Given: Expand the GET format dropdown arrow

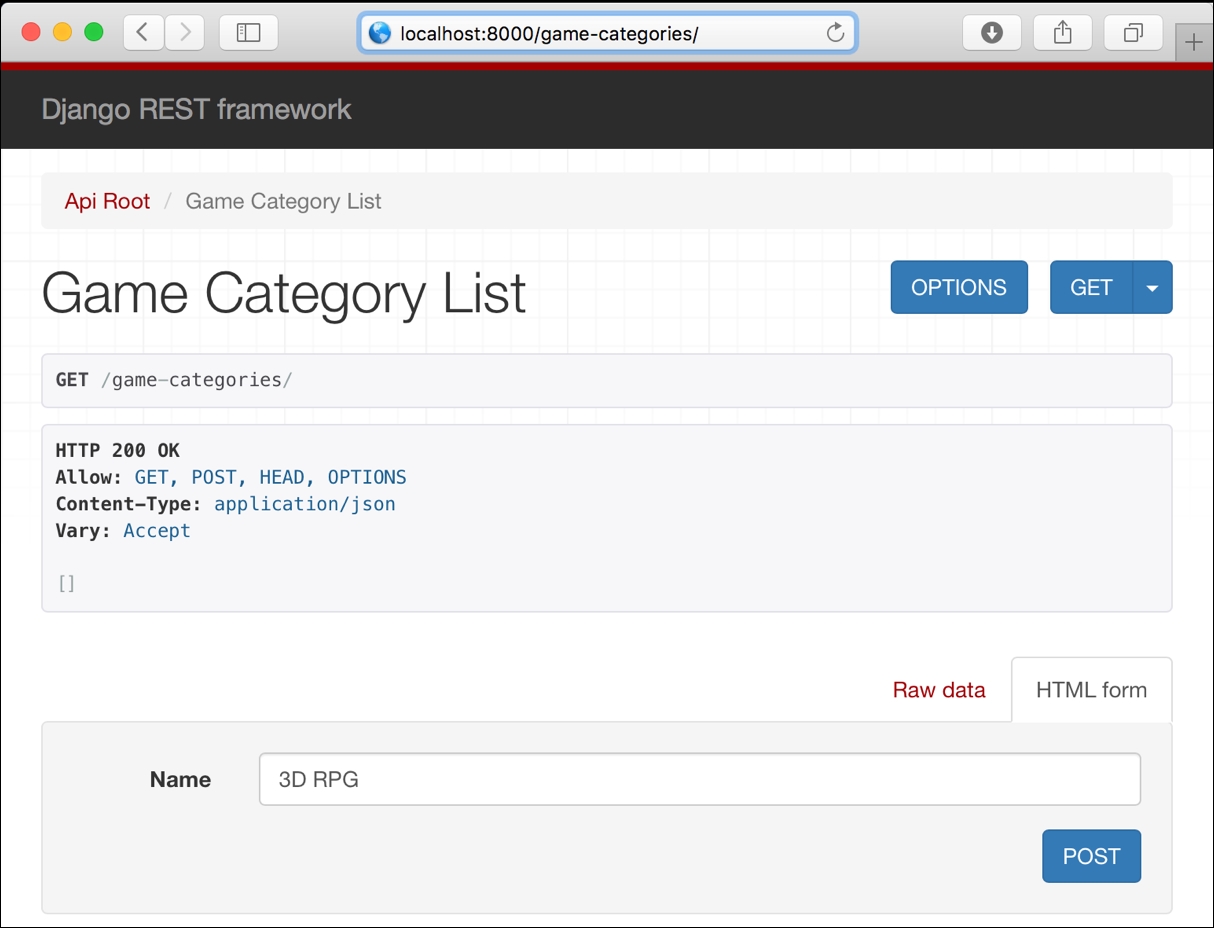Looking at the screenshot, I should pos(1152,288).
